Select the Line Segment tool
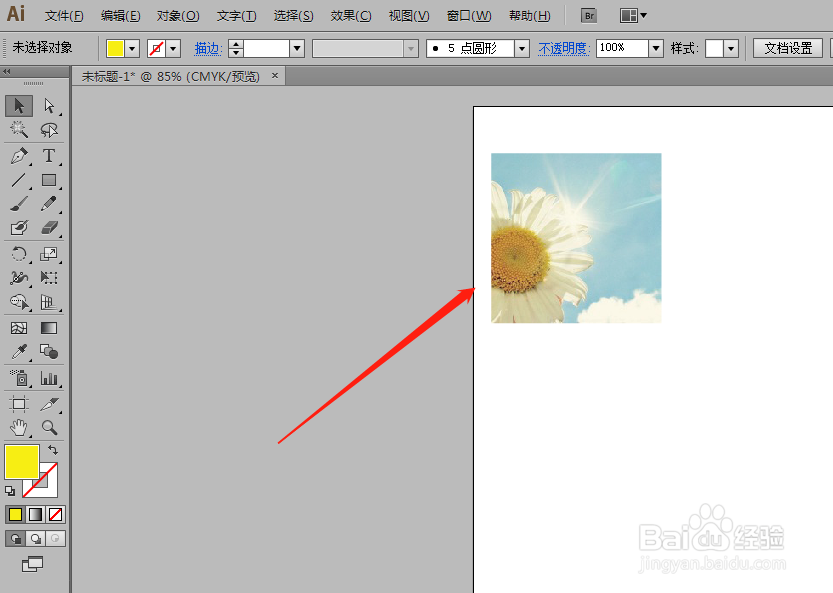This screenshot has width=833, height=593. (x=19, y=180)
